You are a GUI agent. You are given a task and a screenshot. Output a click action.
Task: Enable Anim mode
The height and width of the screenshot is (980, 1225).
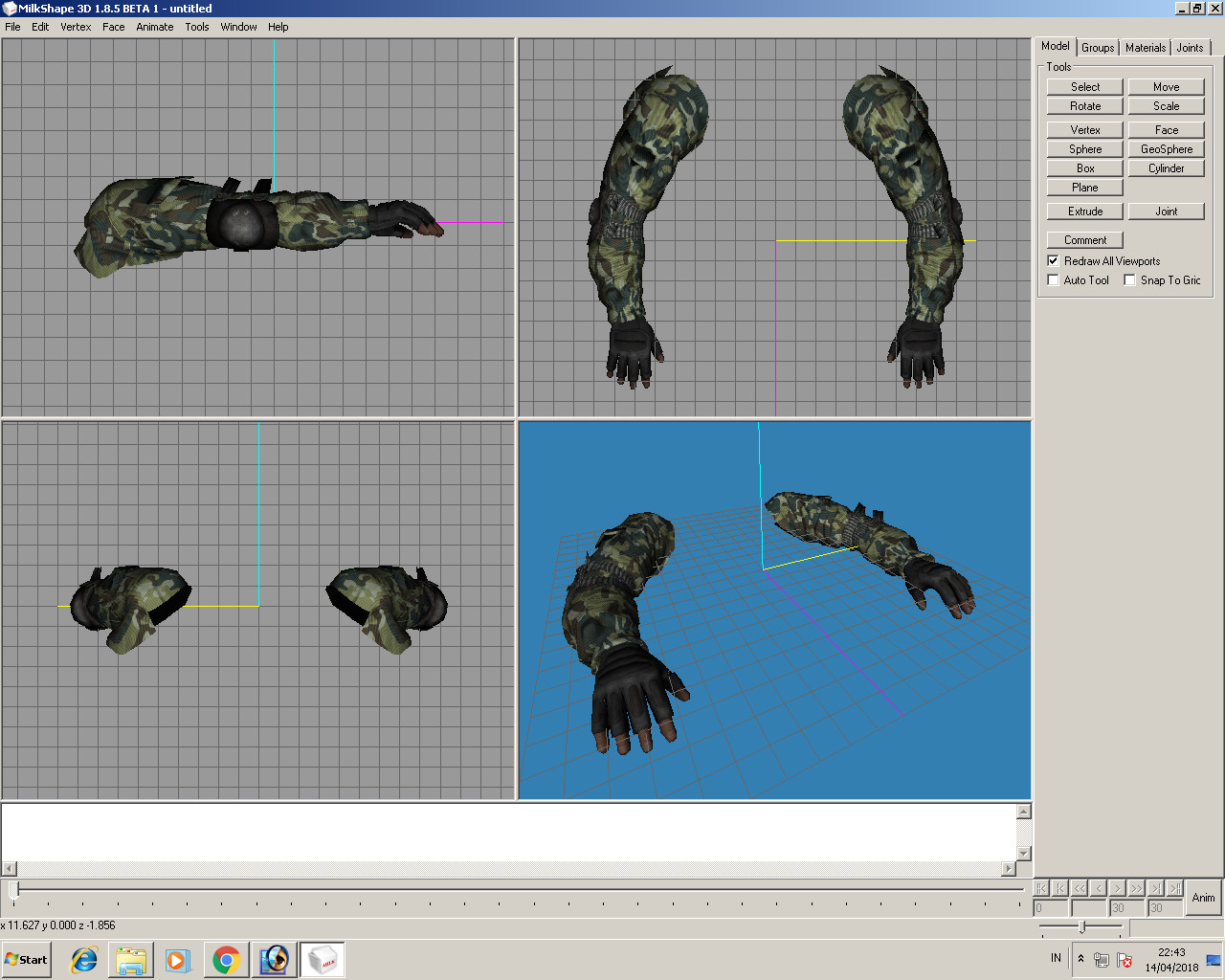[x=1203, y=899]
